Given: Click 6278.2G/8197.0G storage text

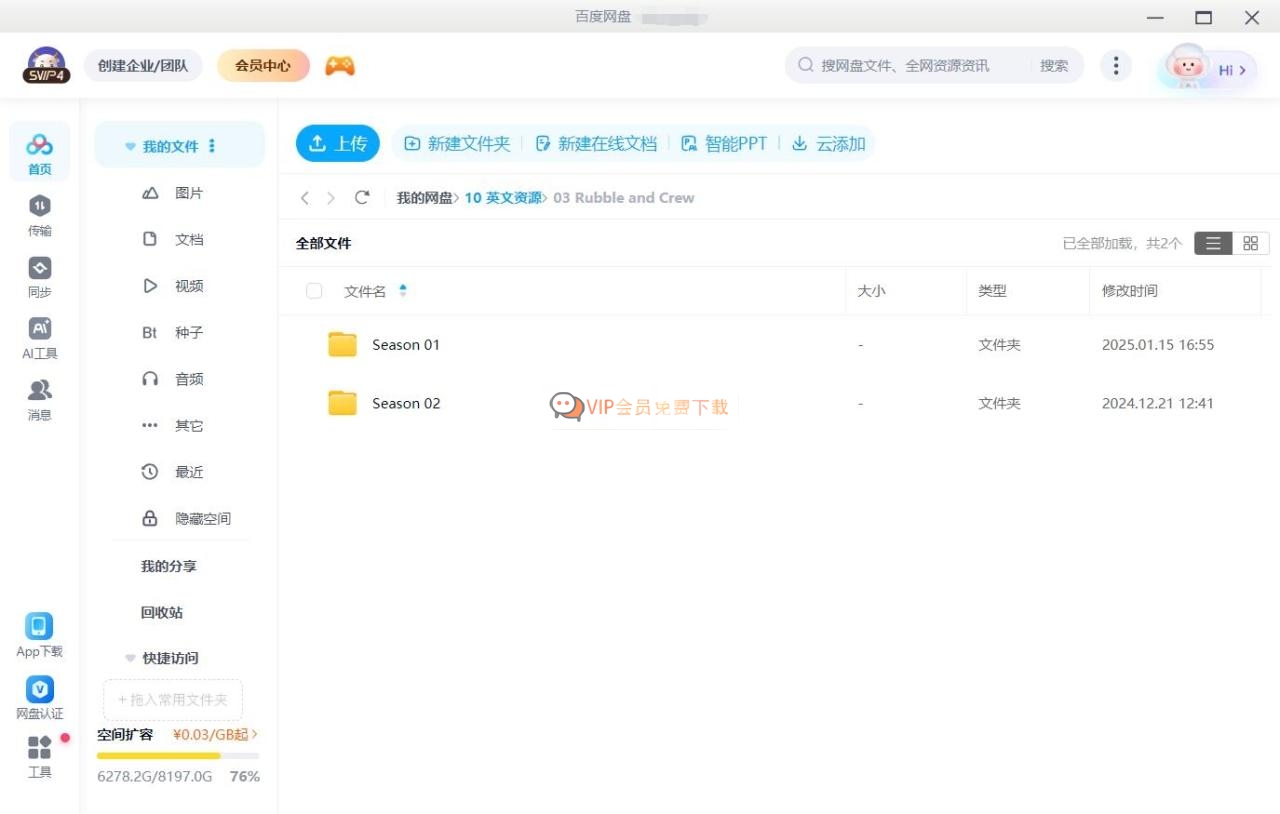Looking at the screenshot, I should [x=155, y=776].
